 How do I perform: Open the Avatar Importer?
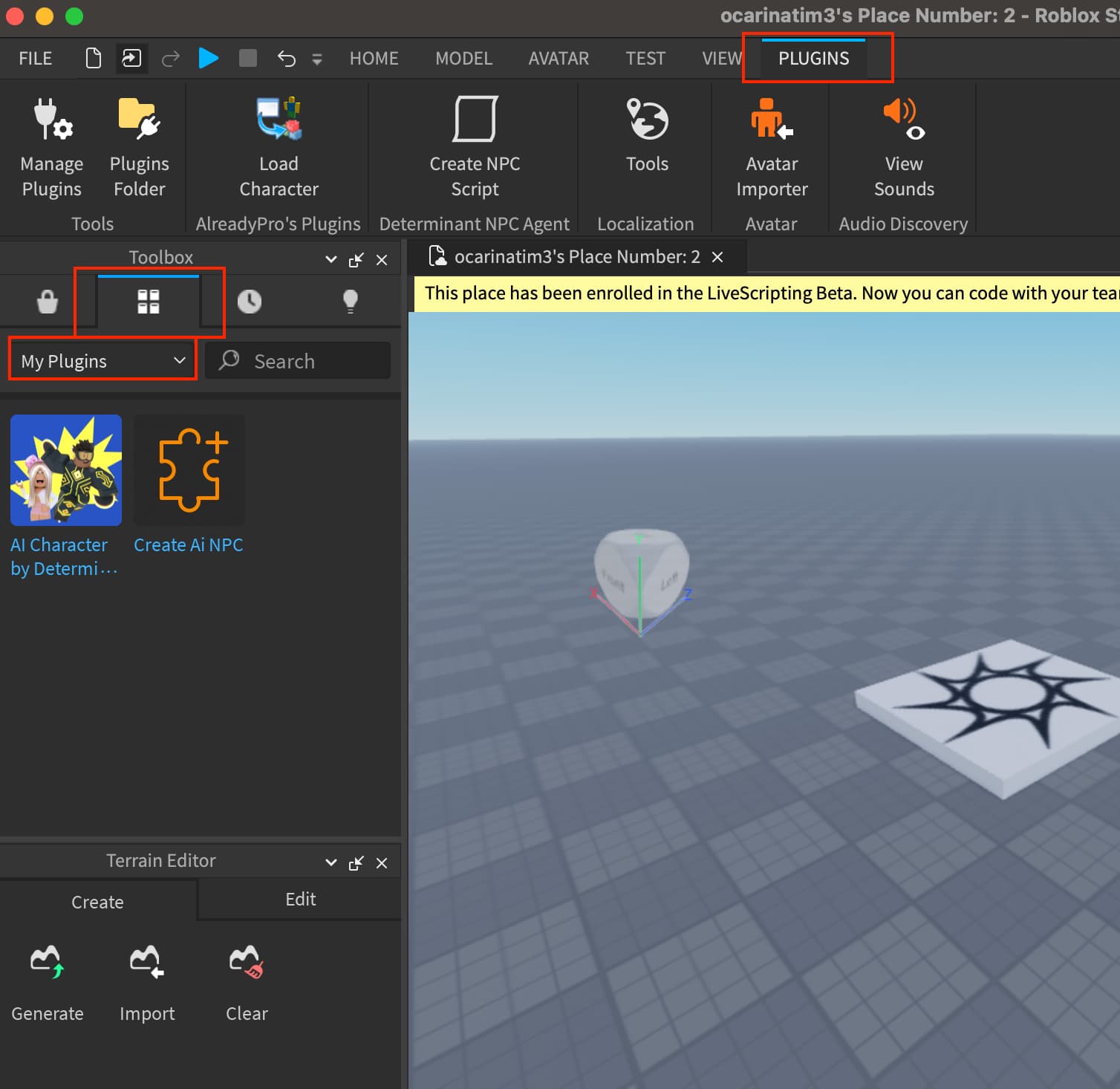[772, 147]
